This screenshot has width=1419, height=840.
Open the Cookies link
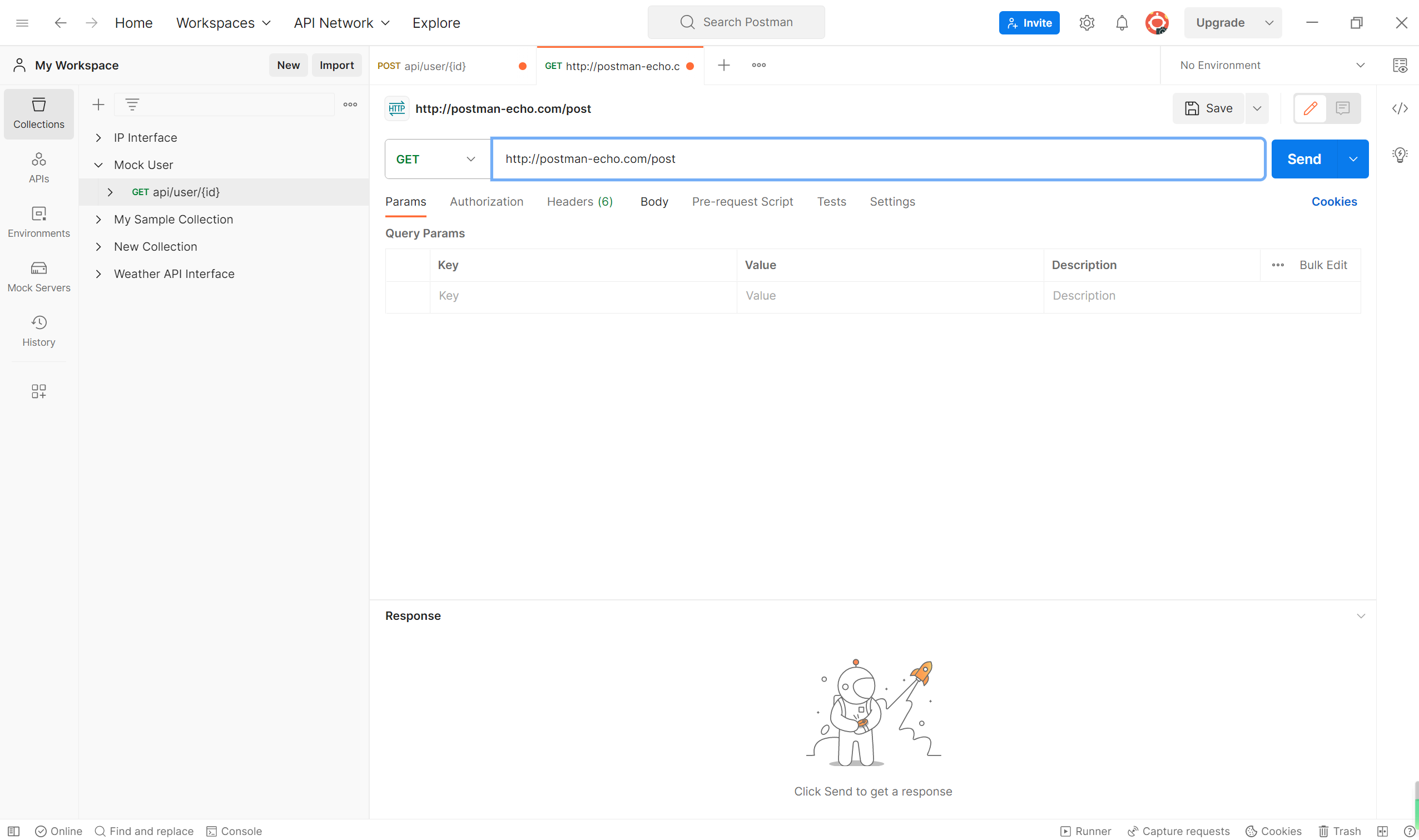click(x=1333, y=201)
